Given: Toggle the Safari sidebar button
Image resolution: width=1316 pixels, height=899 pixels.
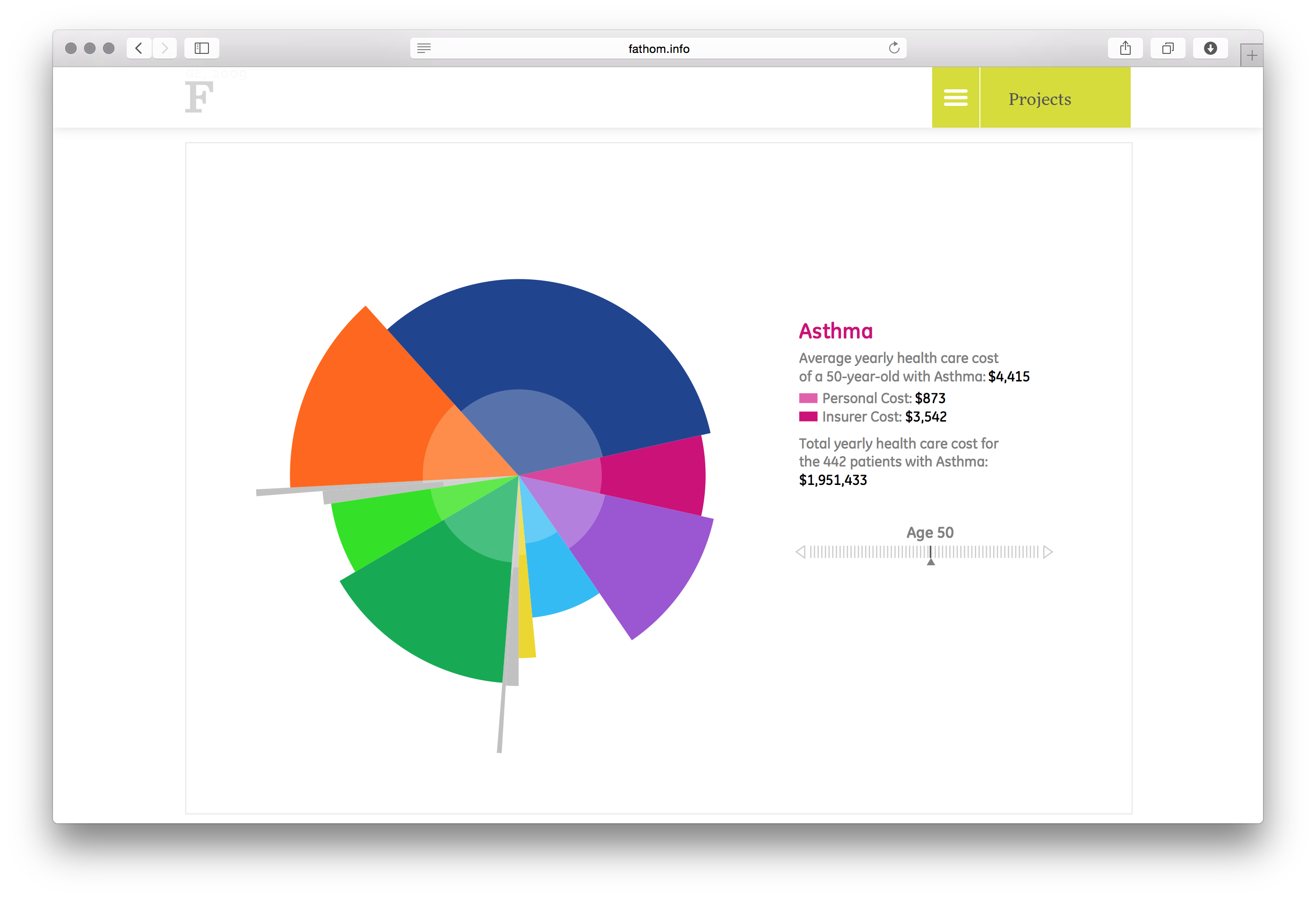Looking at the screenshot, I should 201,48.
